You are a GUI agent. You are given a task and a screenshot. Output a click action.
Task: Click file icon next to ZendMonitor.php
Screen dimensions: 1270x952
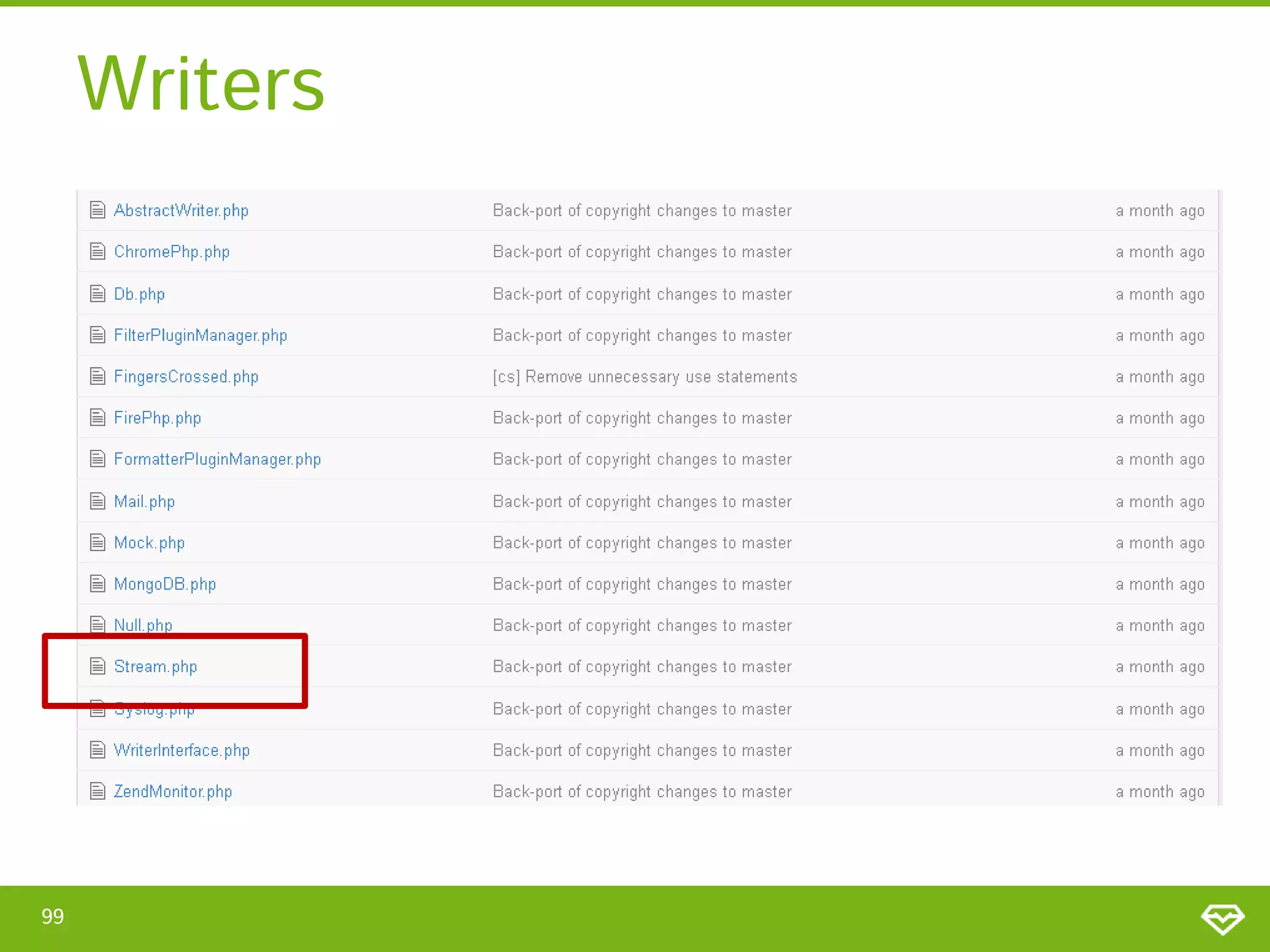point(97,791)
